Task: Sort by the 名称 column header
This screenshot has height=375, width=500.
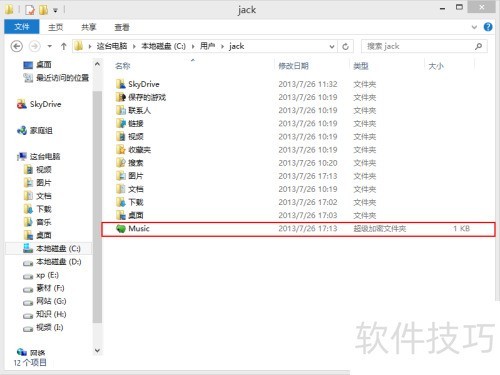Action: pos(123,66)
